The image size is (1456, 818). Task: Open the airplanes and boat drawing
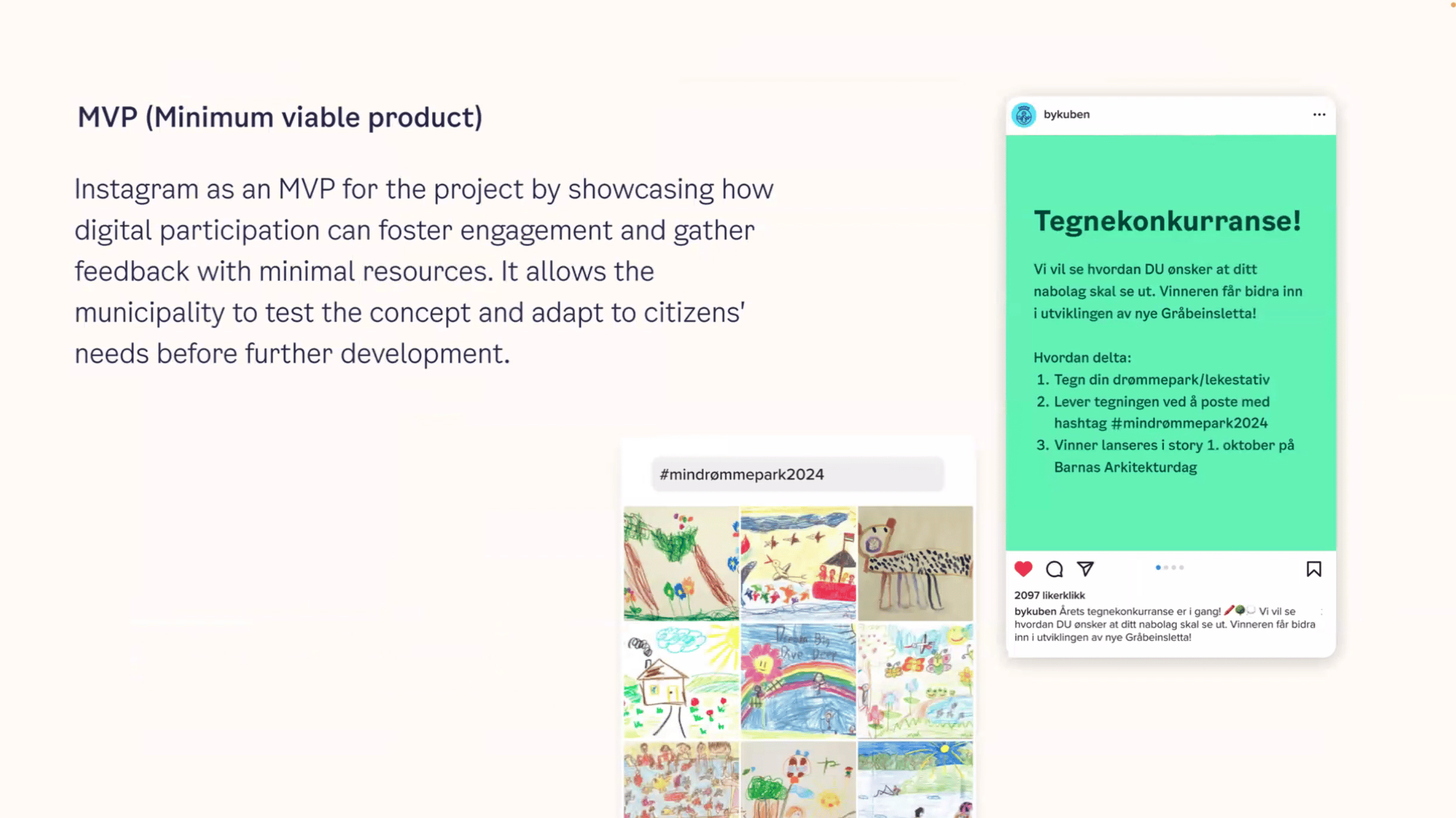(798, 563)
